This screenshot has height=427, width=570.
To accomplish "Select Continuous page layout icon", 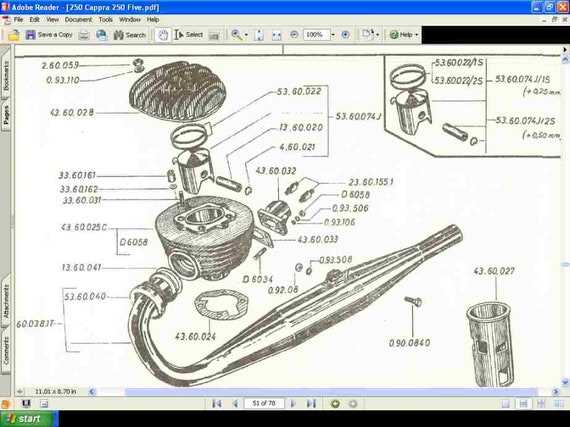I will [x=523, y=403].
